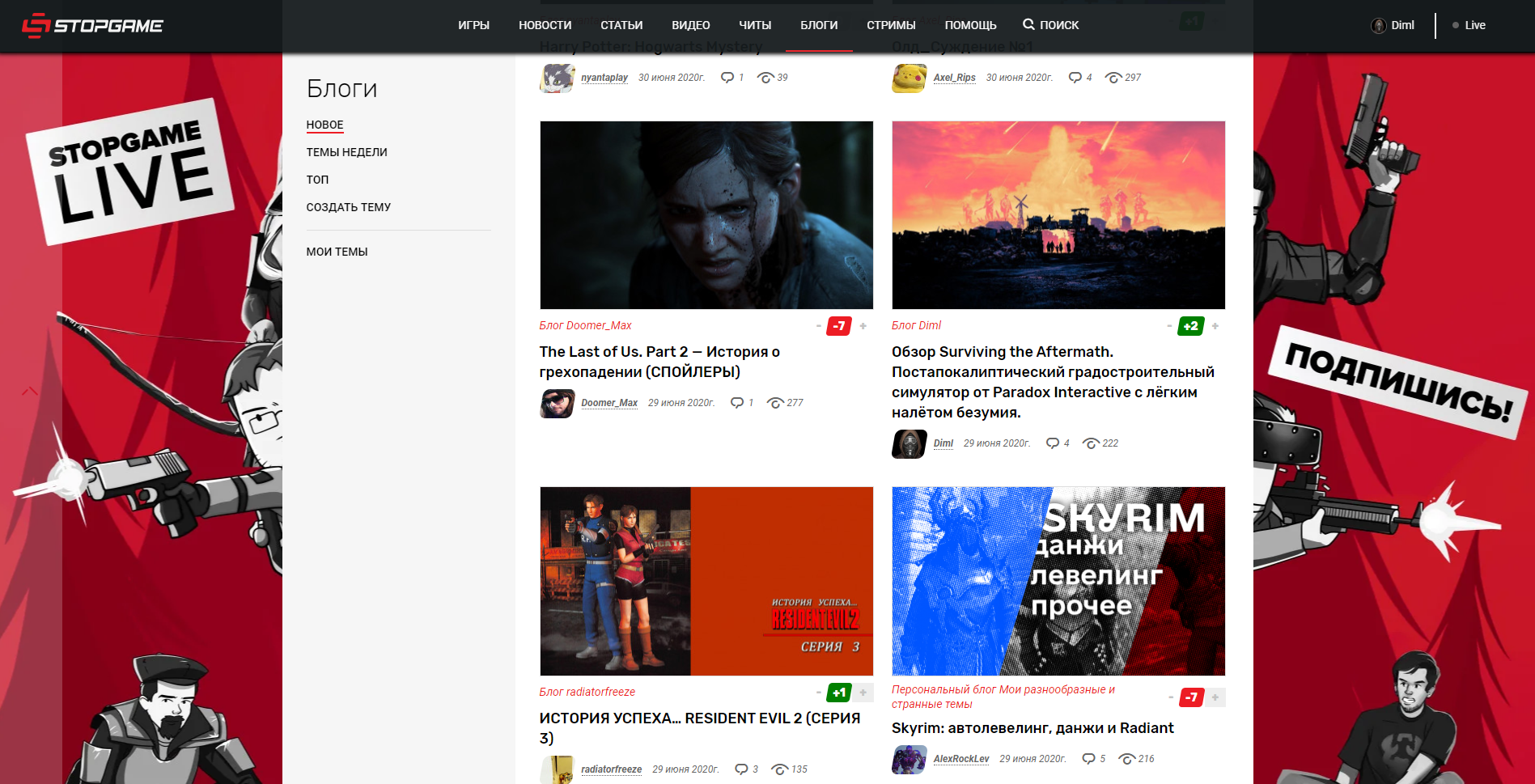Screen dimensions: 1535x784
Task: Open ВИДЕО menu
Action: point(691,25)
